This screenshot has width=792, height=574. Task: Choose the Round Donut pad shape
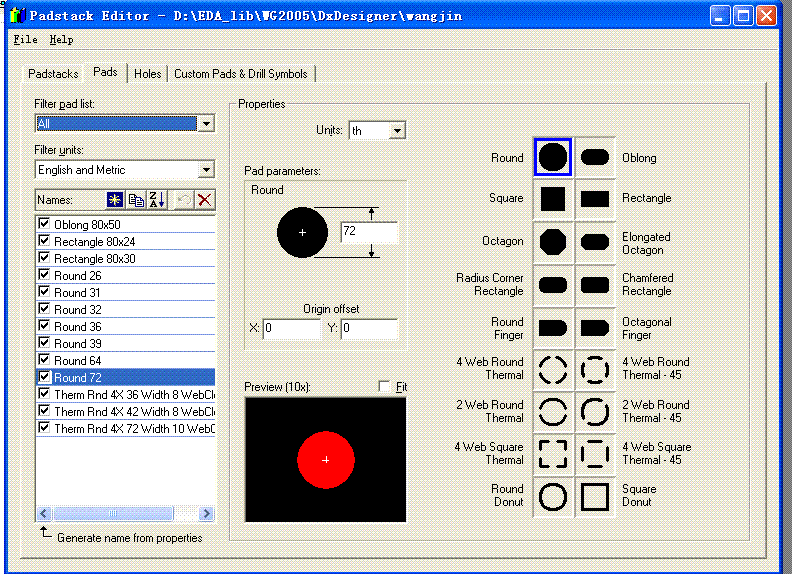(x=553, y=497)
